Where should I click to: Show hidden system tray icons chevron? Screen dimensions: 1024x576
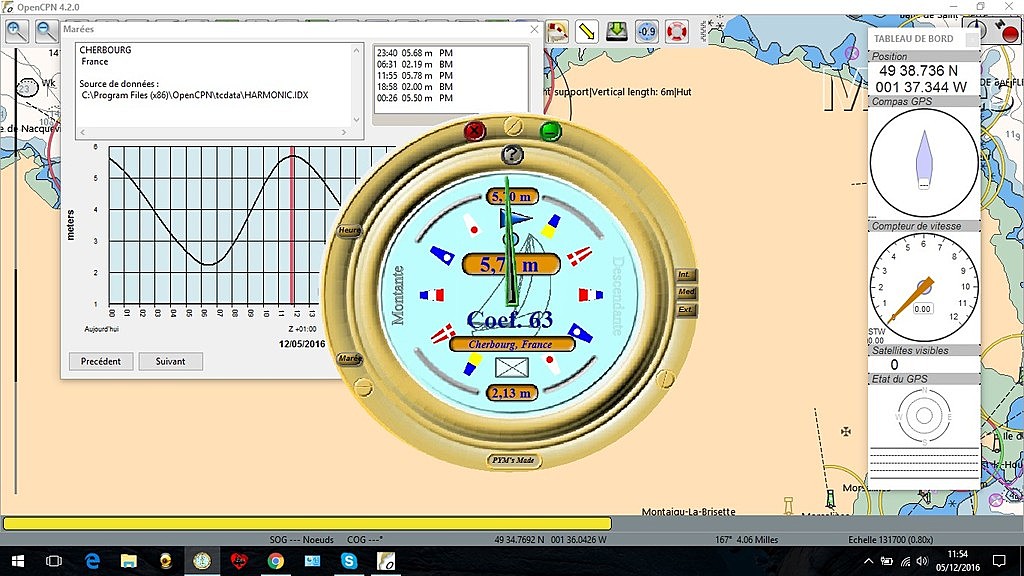[868, 561]
